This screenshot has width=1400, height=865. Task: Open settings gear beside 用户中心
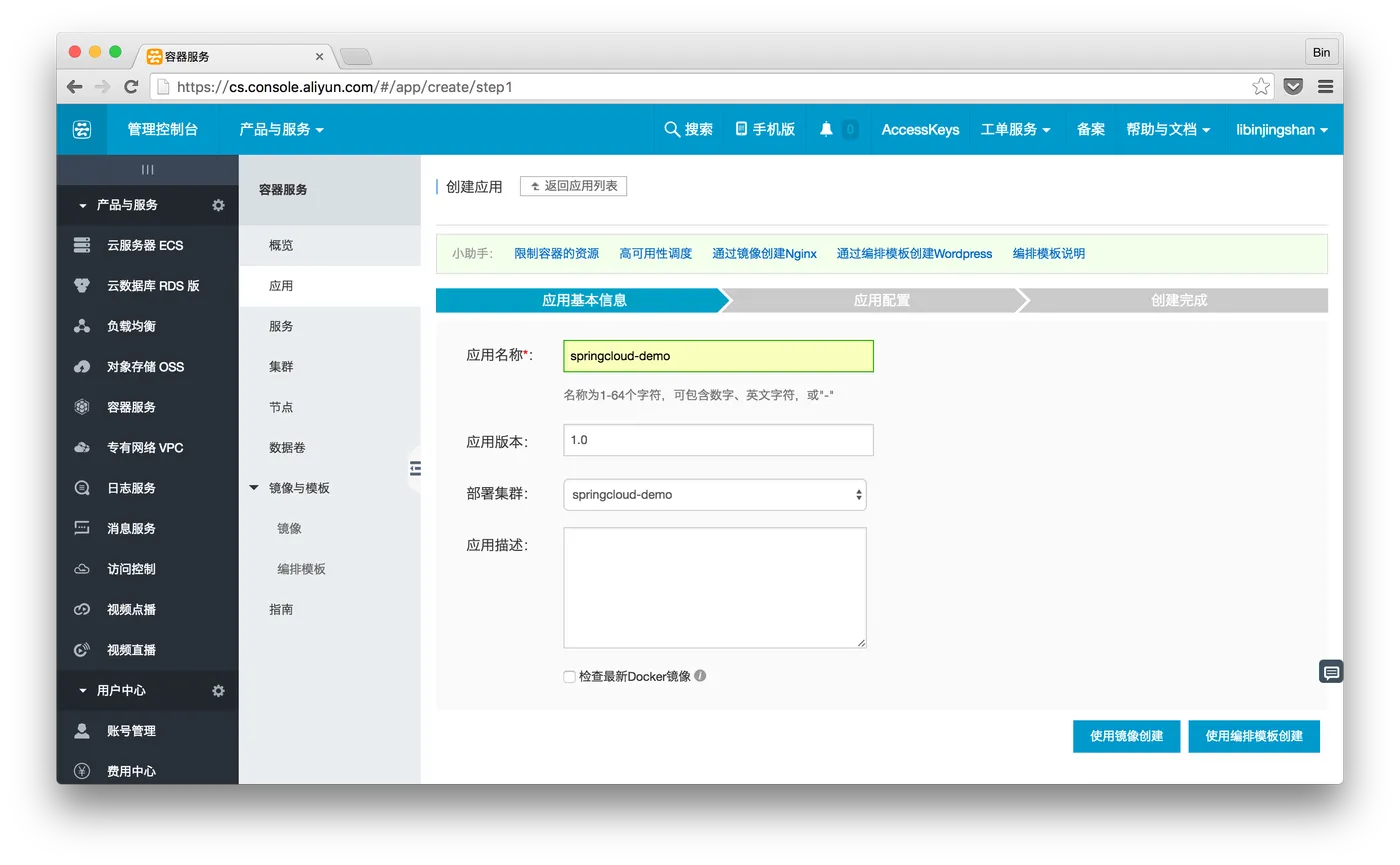[x=218, y=691]
